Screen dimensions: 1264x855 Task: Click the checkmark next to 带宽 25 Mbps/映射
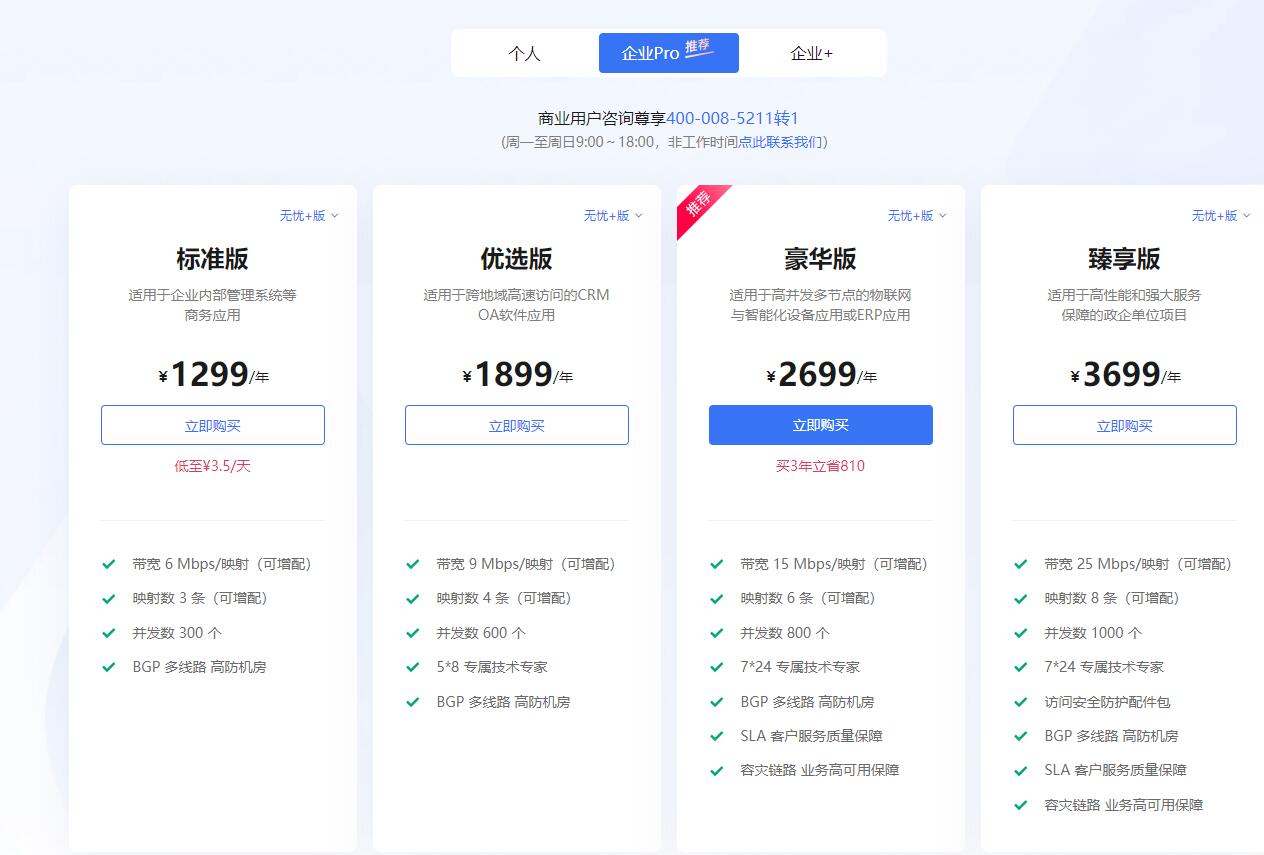point(1021,564)
